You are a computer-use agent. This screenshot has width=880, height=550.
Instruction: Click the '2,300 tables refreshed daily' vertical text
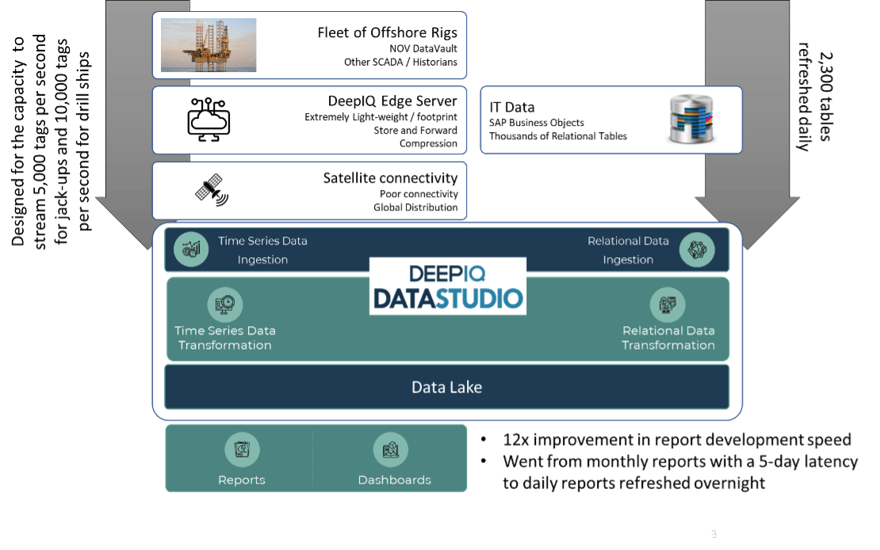pos(815,97)
